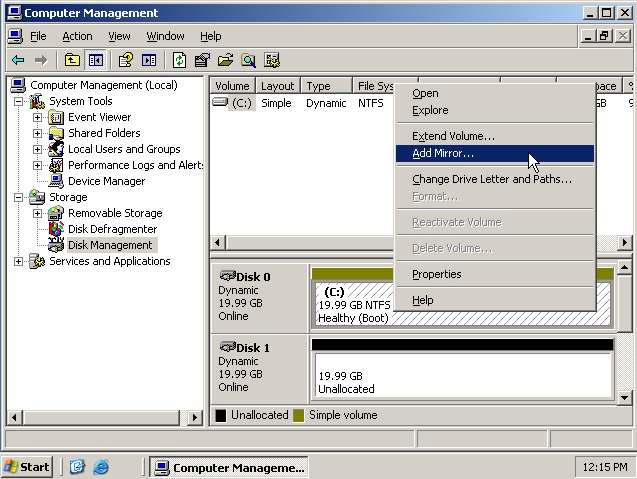Collapse the System Tools tree node
Image resolution: width=637 pixels, height=479 pixels.
tap(18, 101)
